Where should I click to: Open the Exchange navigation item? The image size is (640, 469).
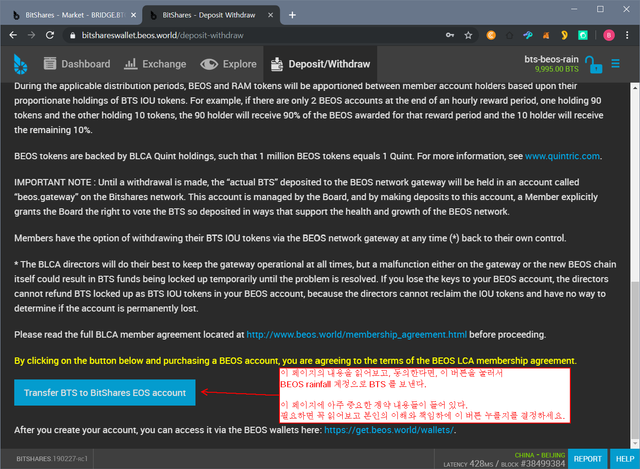[x=155, y=64]
